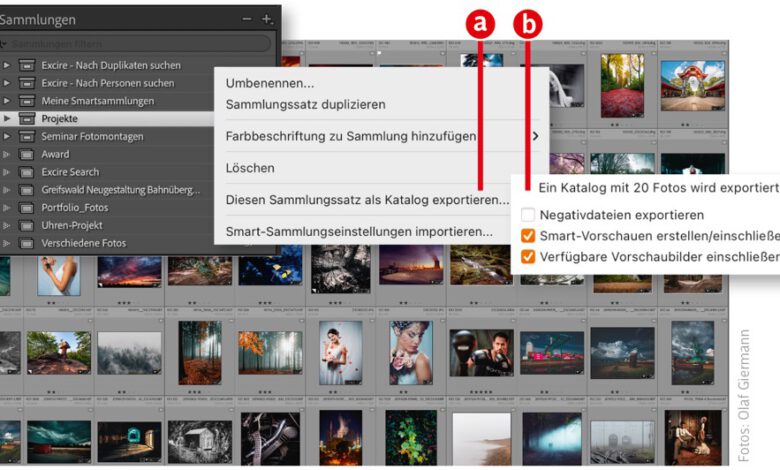780x470 pixels.
Task: Click collection icon beside Verschiedene Fotos
Action: (x=27, y=244)
